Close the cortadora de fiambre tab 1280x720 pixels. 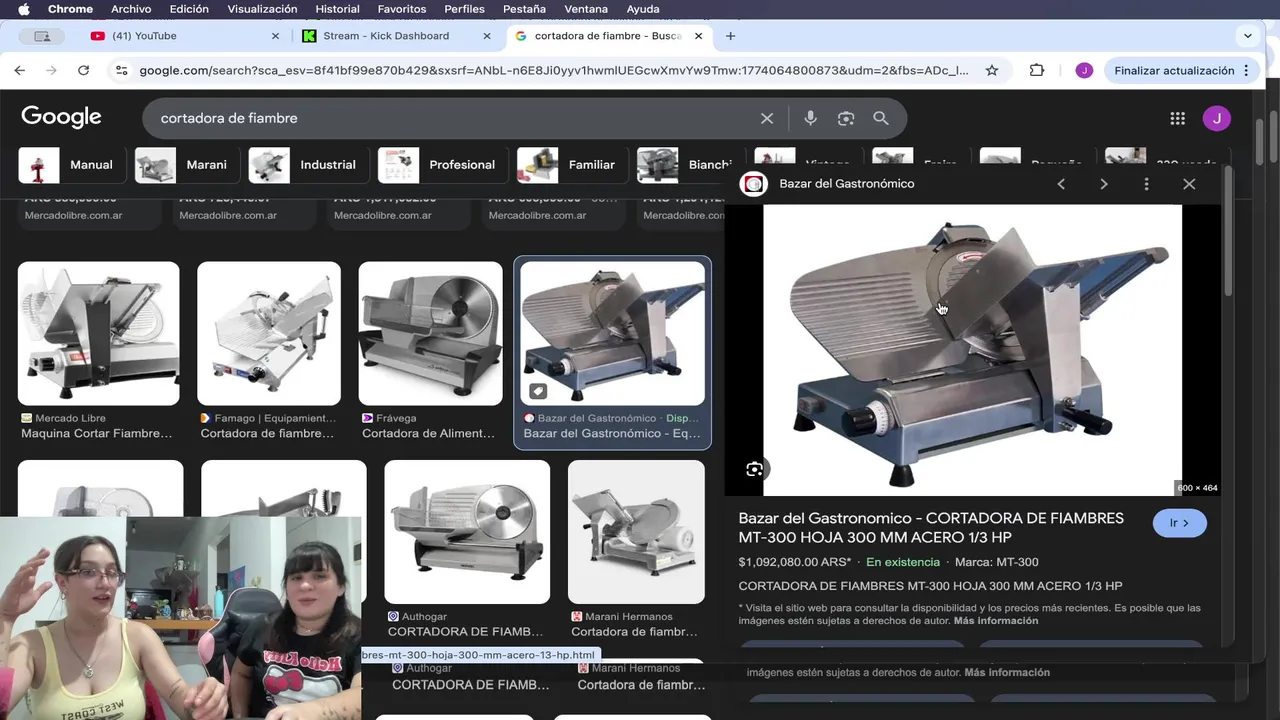point(698,36)
